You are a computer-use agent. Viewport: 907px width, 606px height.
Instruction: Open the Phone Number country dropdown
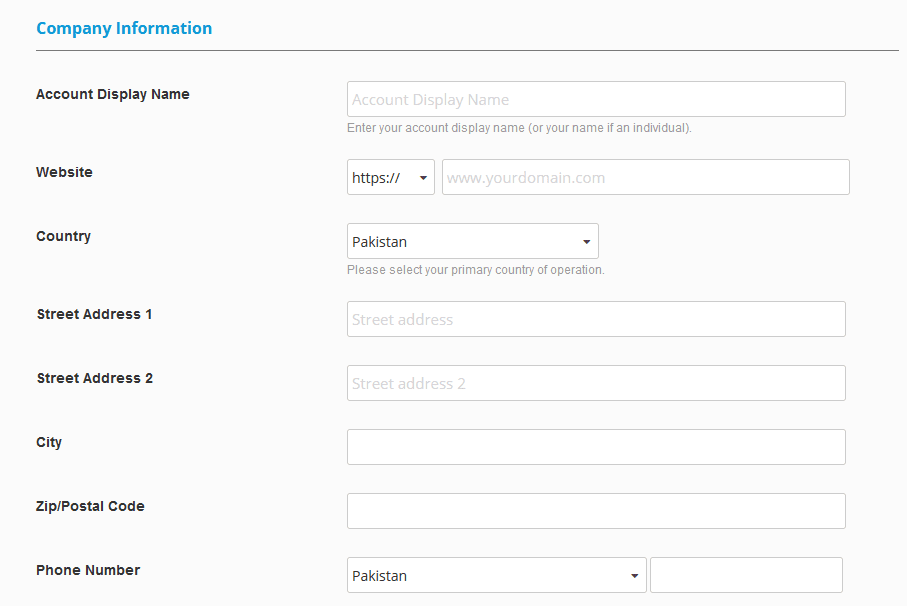click(496, 575)
